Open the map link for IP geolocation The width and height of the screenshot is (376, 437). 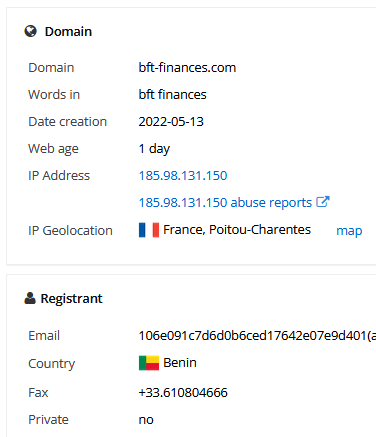click(349, 231)
